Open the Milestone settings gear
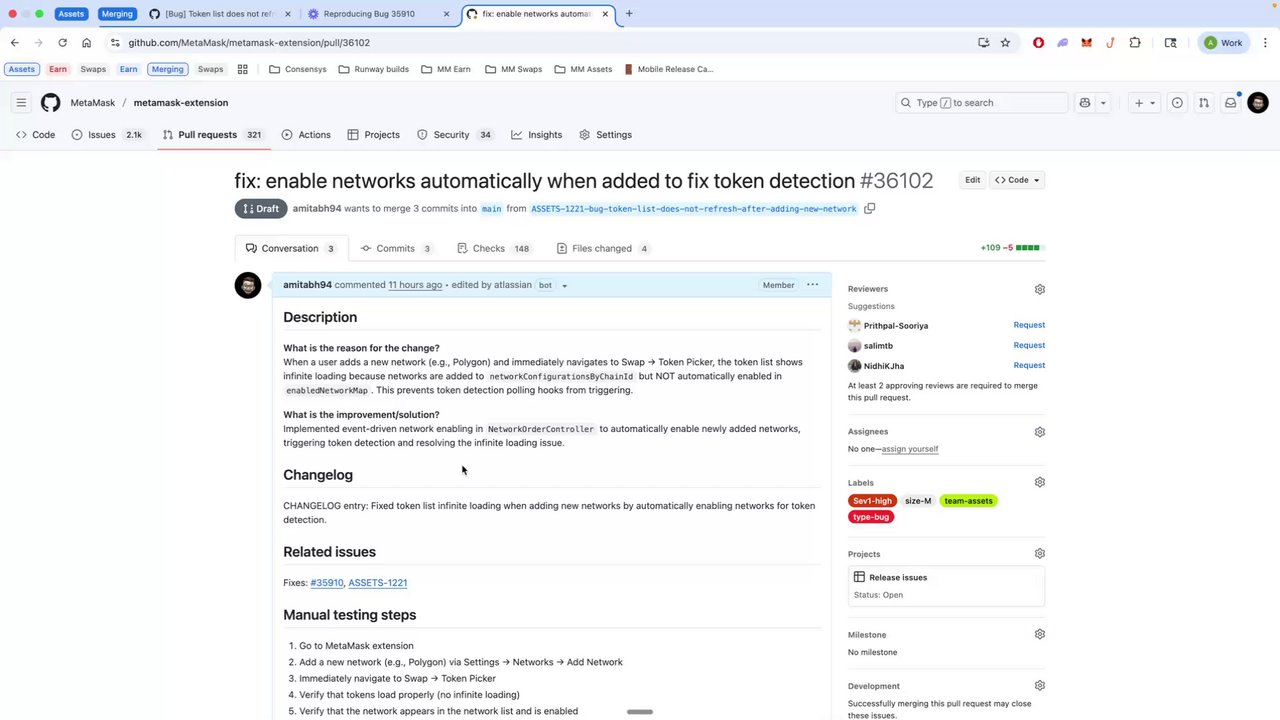This screenshot has width=1280, height=720. pos(1039,635)
